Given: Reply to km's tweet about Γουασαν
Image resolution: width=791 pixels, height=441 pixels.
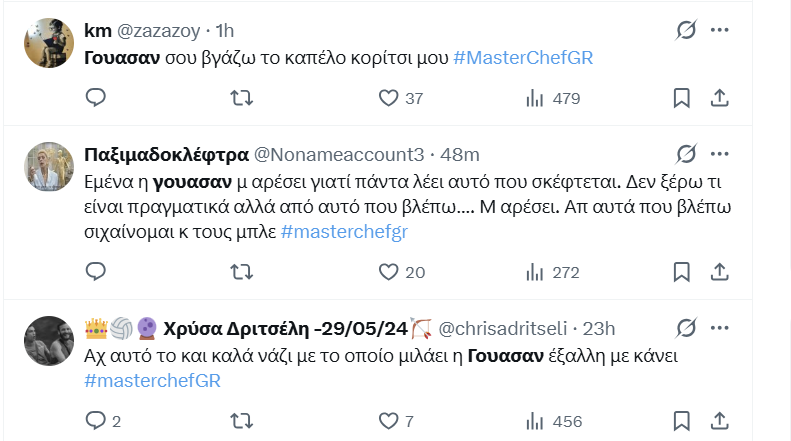Looking at the screenshot, I should click(x=96, y=98).
